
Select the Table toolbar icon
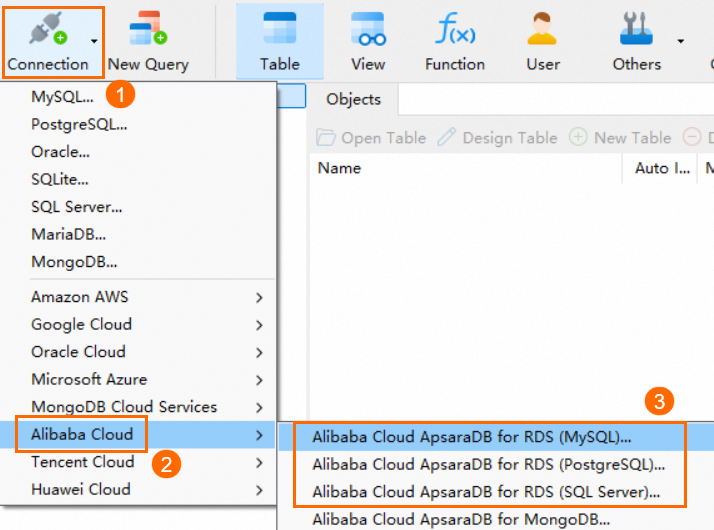pos(280,28)
